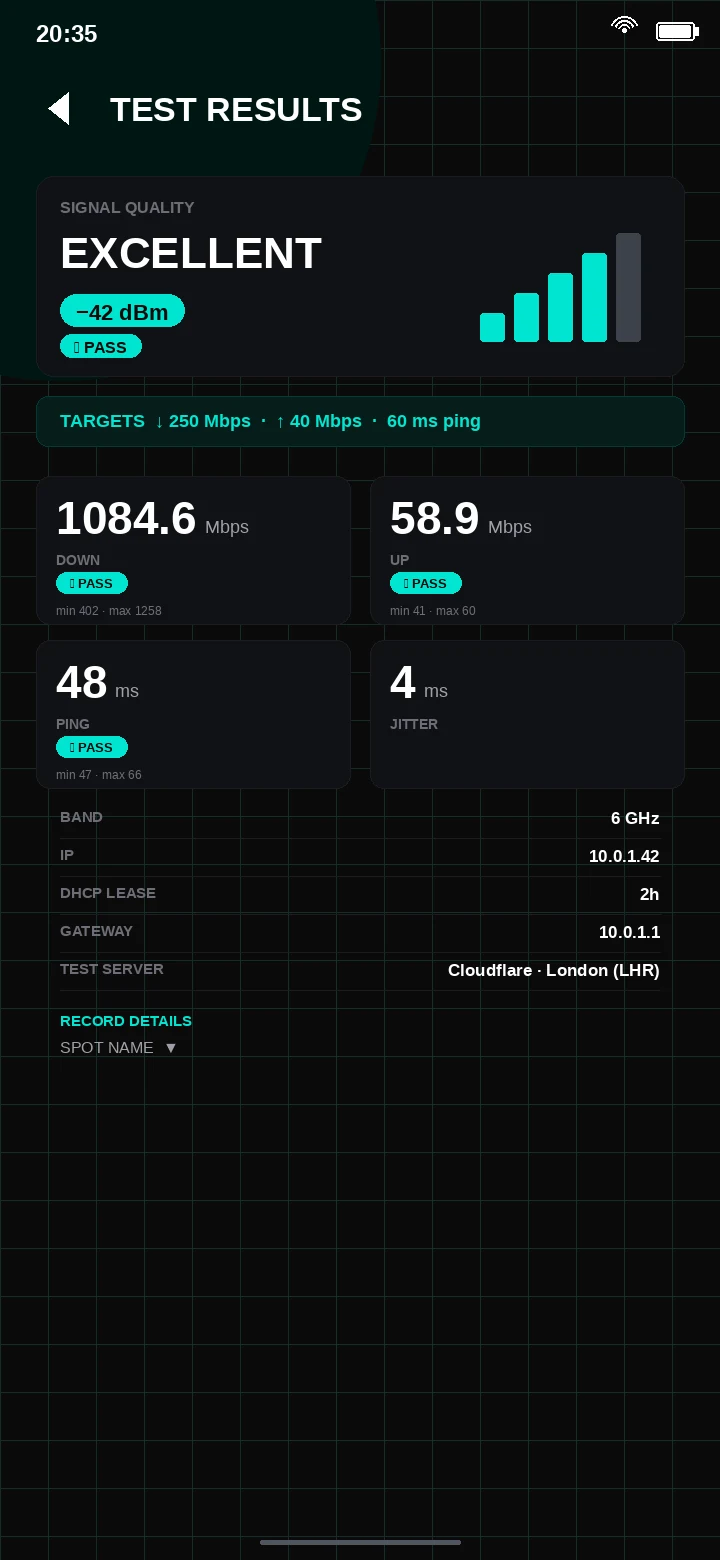Viewport: 720px width, 1560px height.
Task: Select the 1084.6 Mbps download card
Action: point(193,551)
